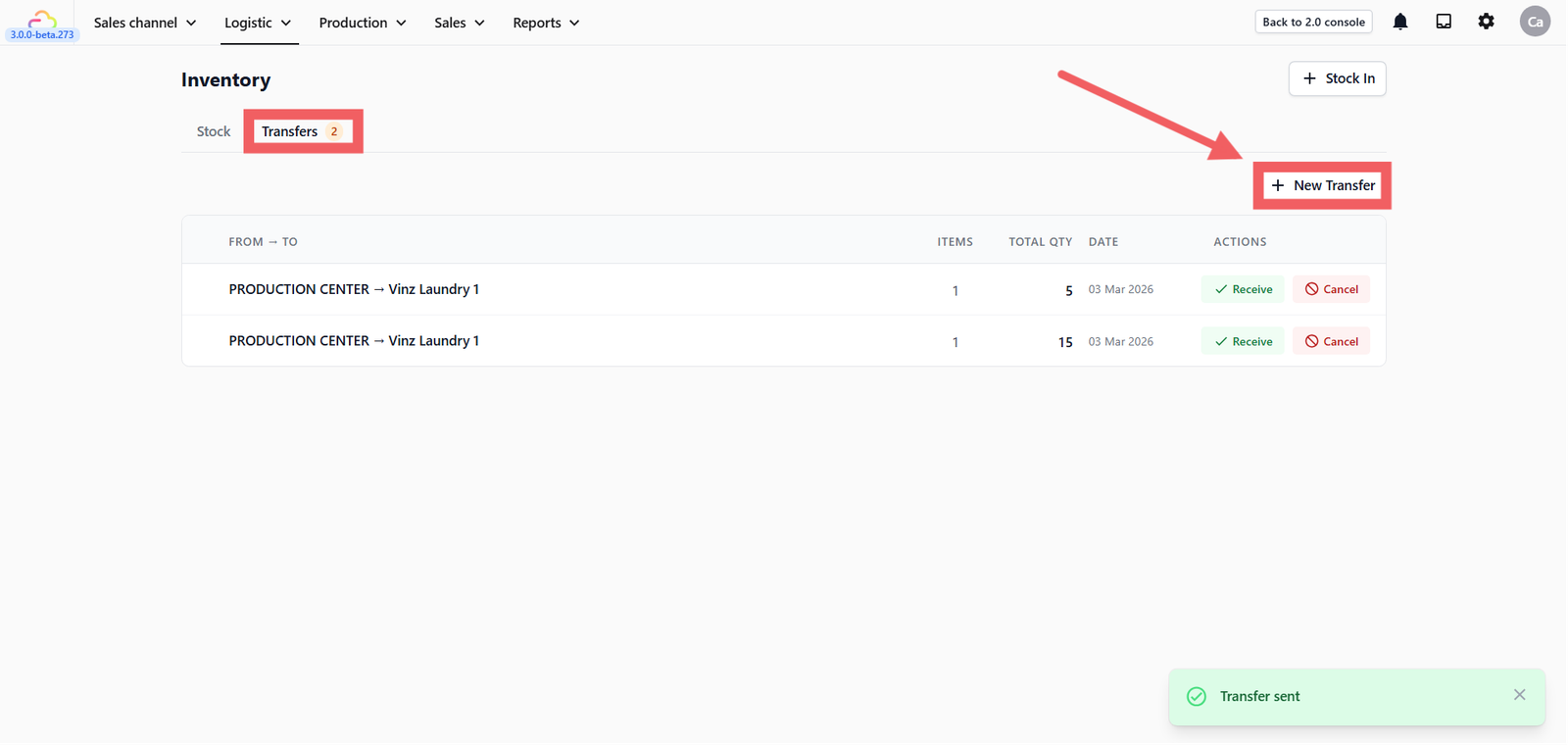Cancel the transfer with quantity 5
The height and width of the screenshot is (745, 1568).
(1331, 289)
